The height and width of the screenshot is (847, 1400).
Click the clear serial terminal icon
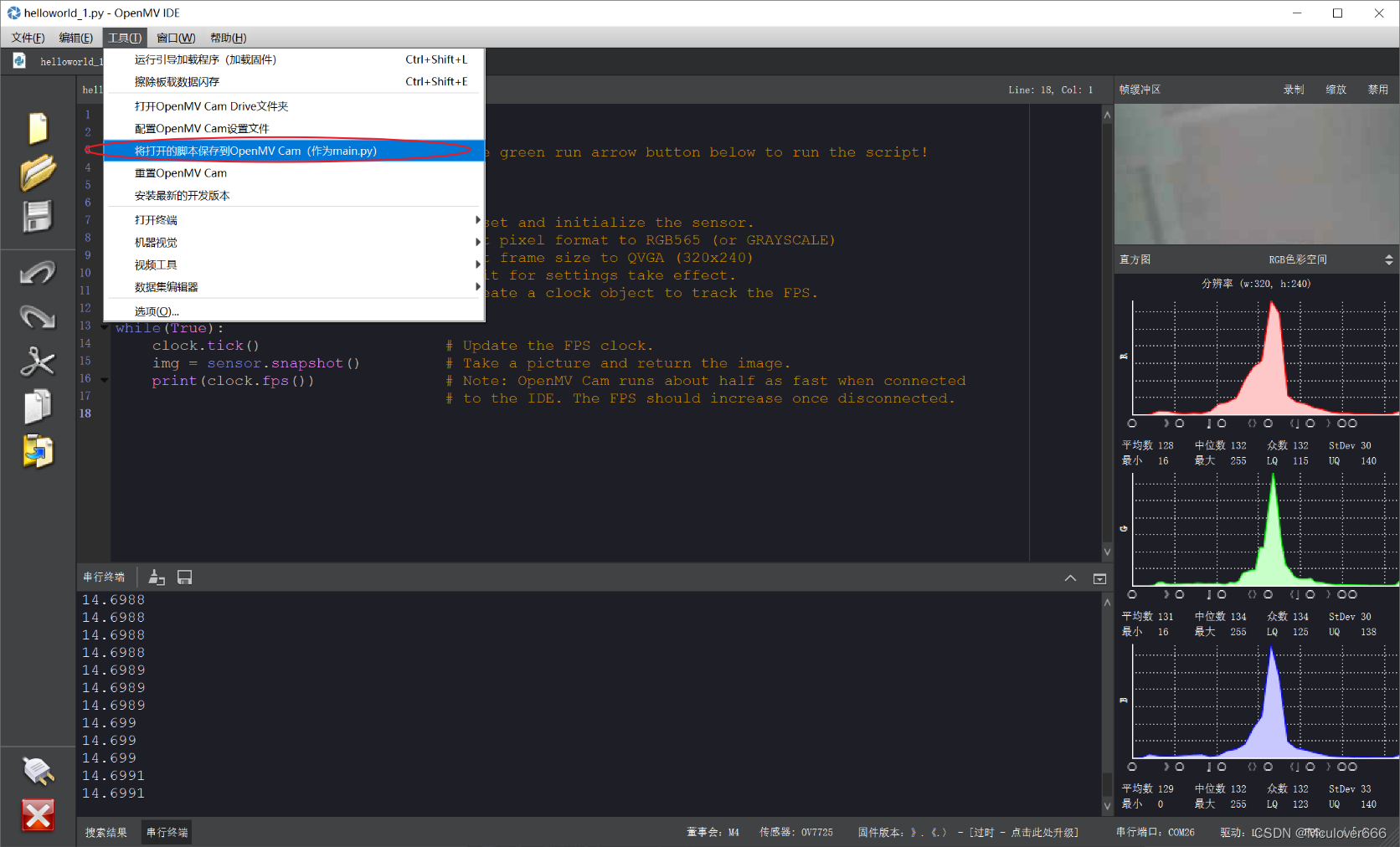(157, 577)
